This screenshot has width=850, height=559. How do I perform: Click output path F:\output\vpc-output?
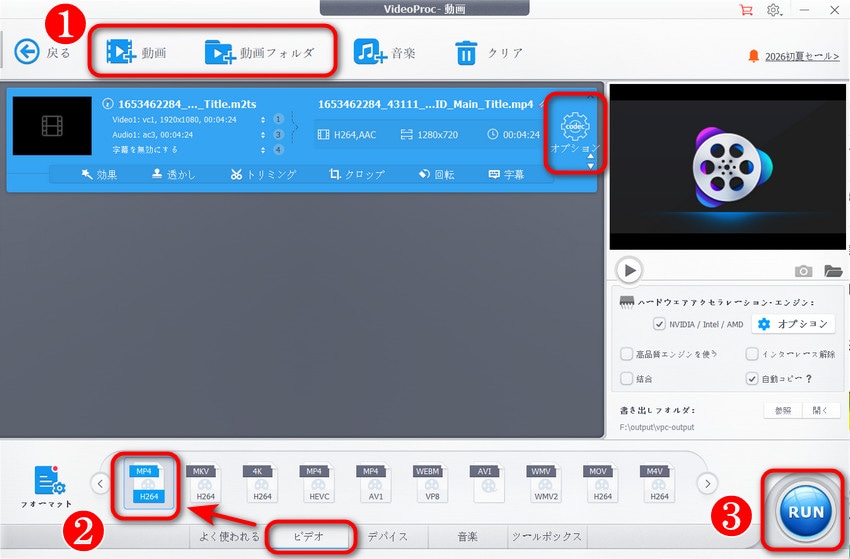click(x=656, y=427)
